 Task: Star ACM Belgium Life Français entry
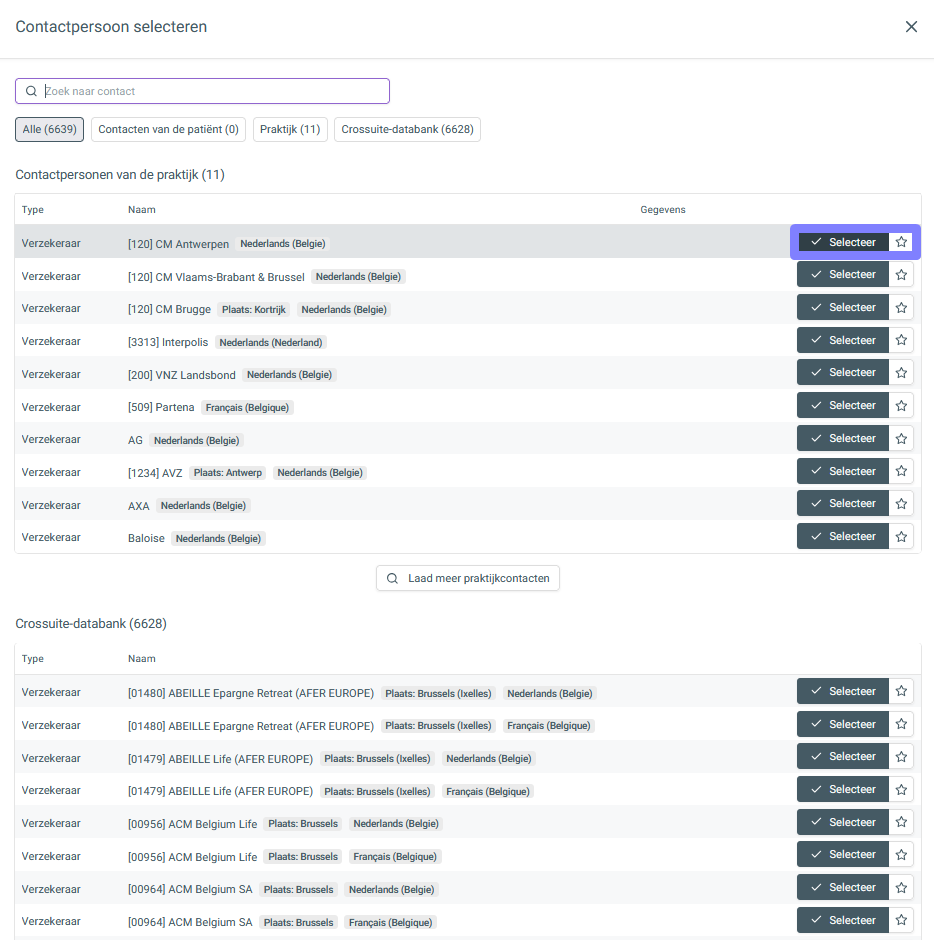tap(901, 855)
